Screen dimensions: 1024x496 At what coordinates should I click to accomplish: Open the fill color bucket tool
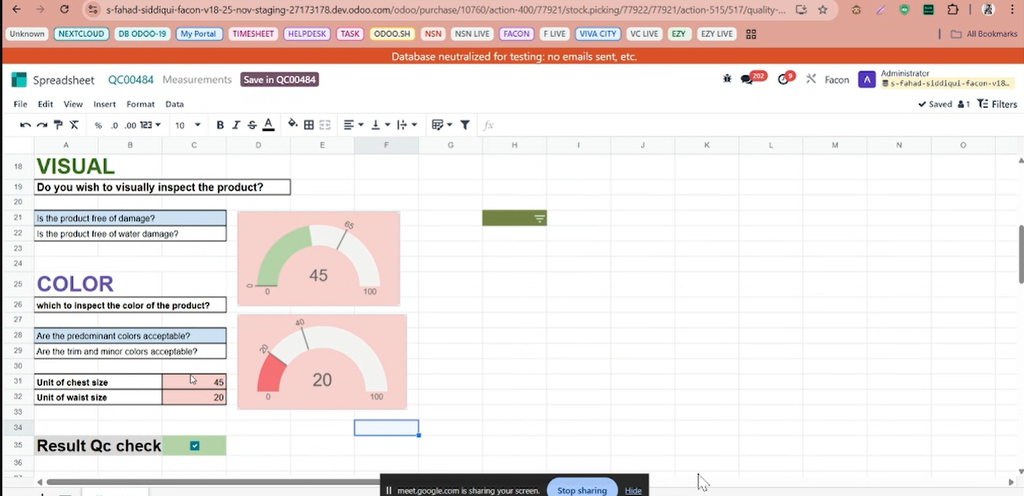293,125
